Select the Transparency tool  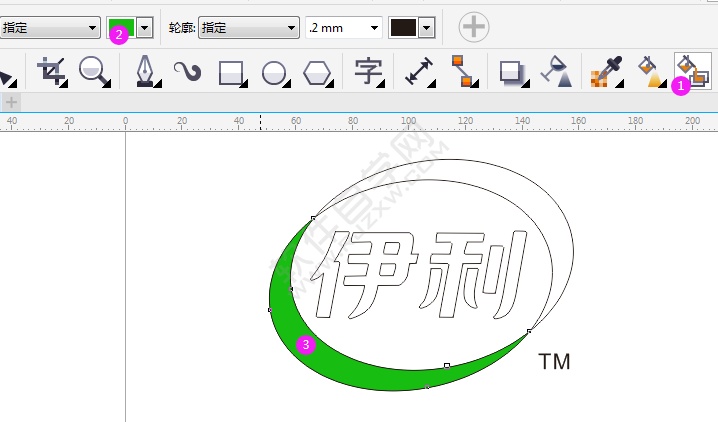pos(555,72)
